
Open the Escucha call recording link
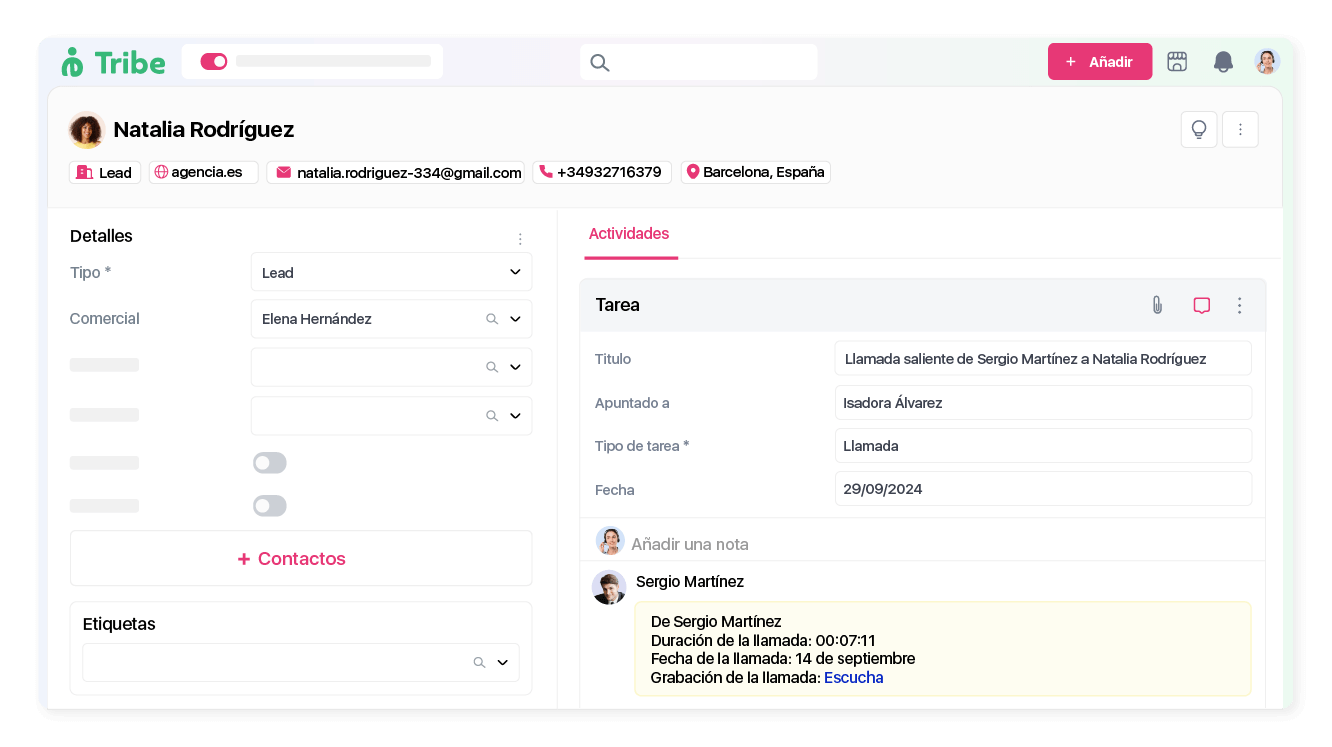tap(853, 678)
